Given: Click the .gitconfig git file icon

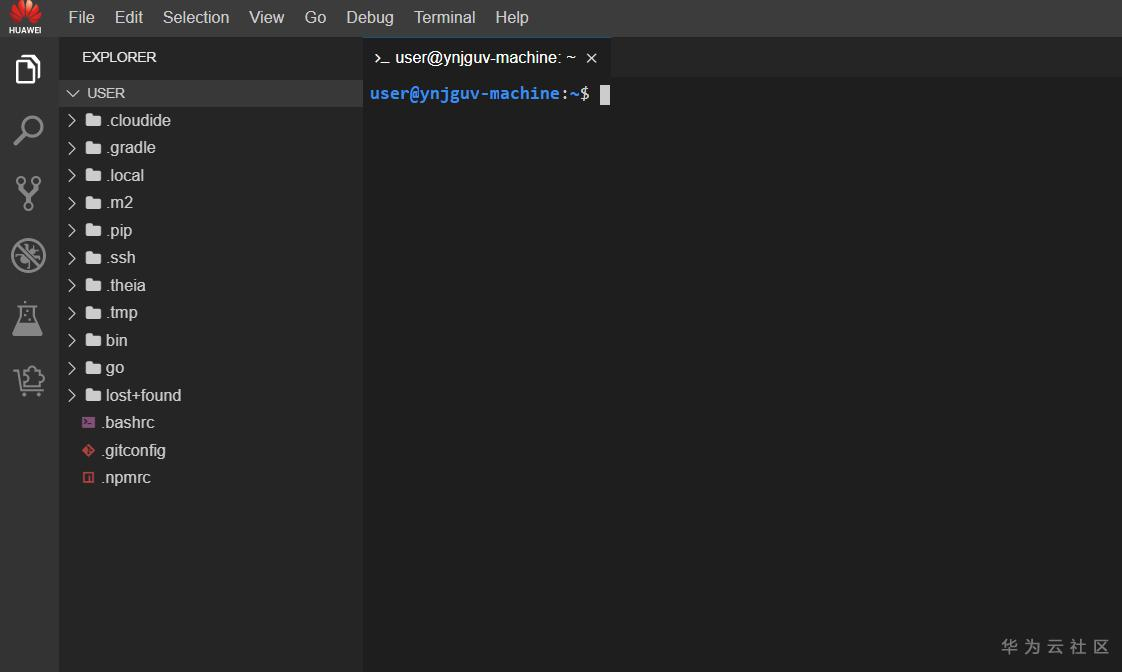Looking at the screenshot, I should (89, 450).
